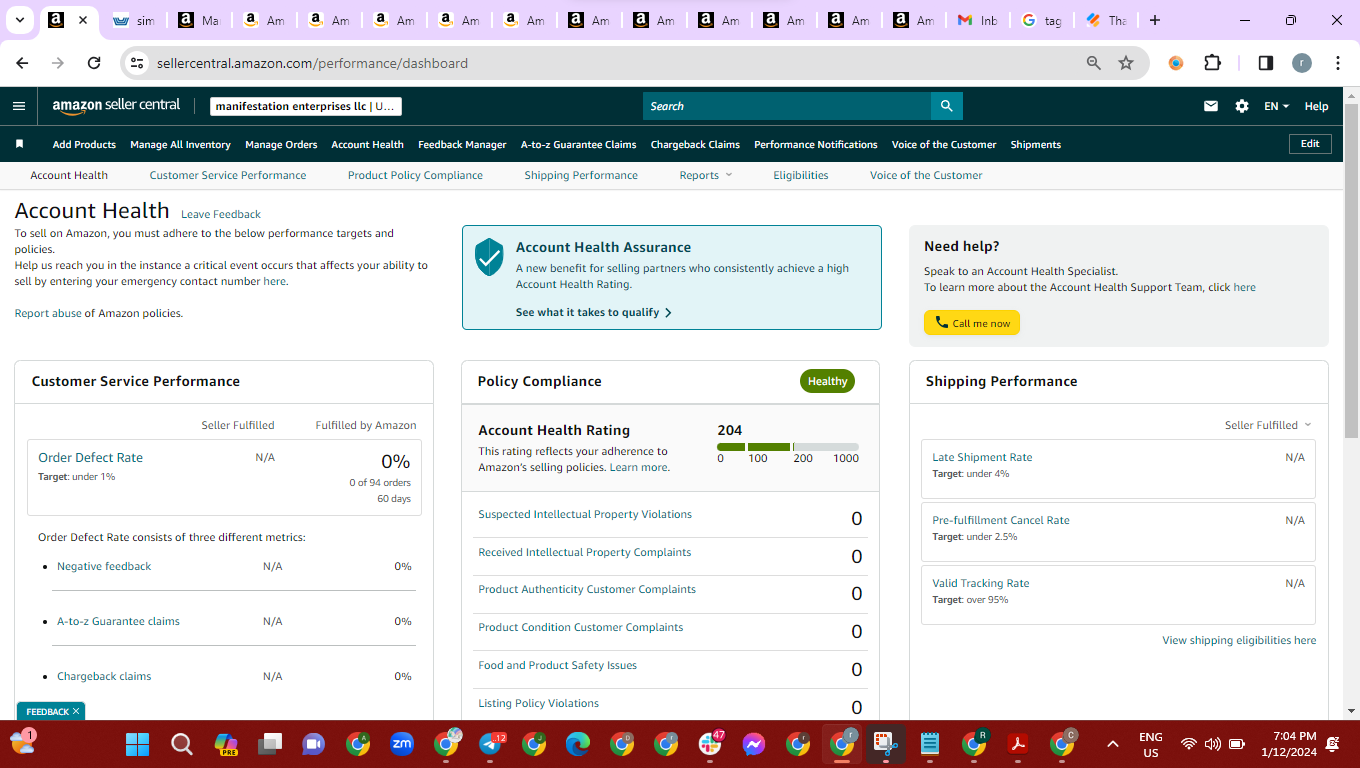Click the Seller Central search field
The height and width of the screenshot is (768, 1360).
tap(787, 106)
